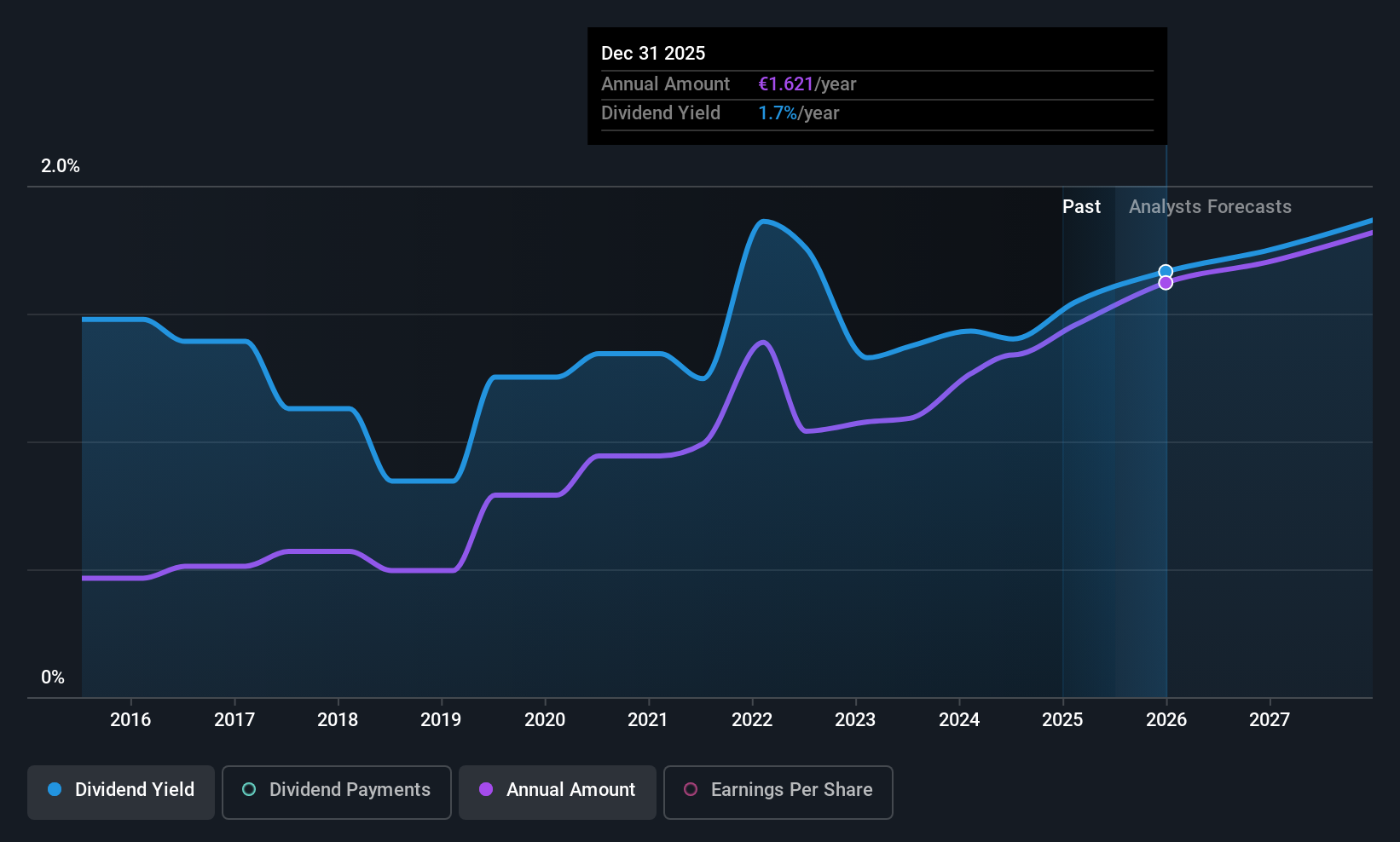Click the 2020 x-axis label
The image size is (1400, 842).
545,720
